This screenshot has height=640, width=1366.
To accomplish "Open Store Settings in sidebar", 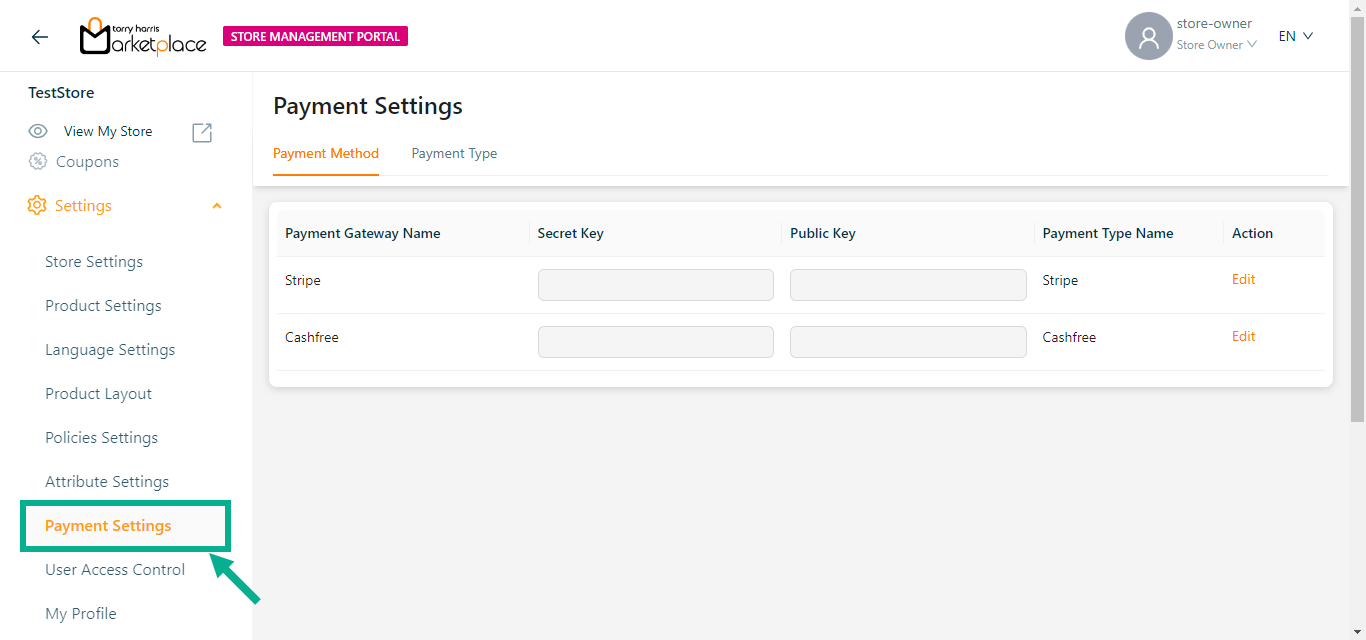I will (94, 262).
